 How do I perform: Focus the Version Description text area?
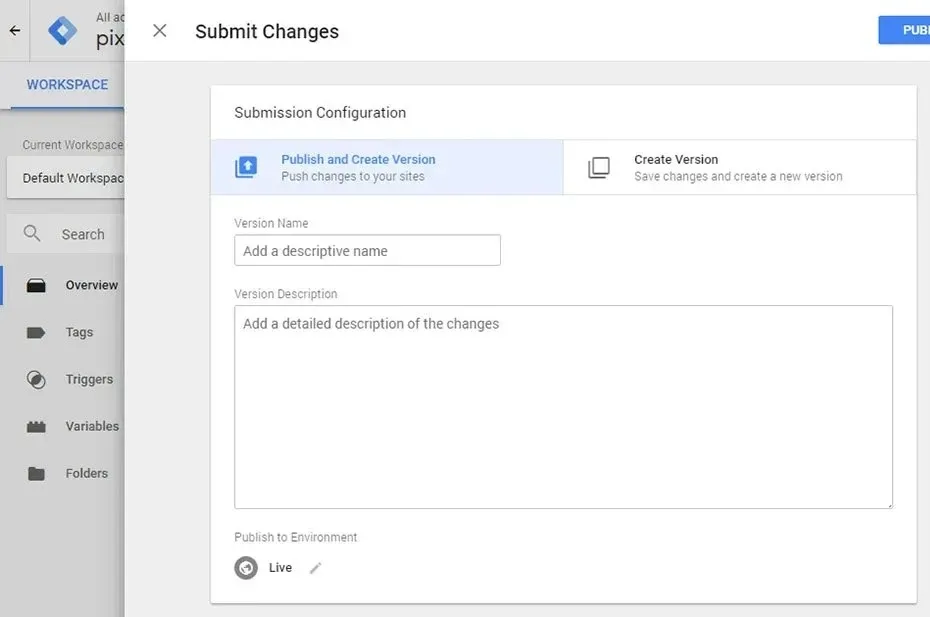click(563, 407)
